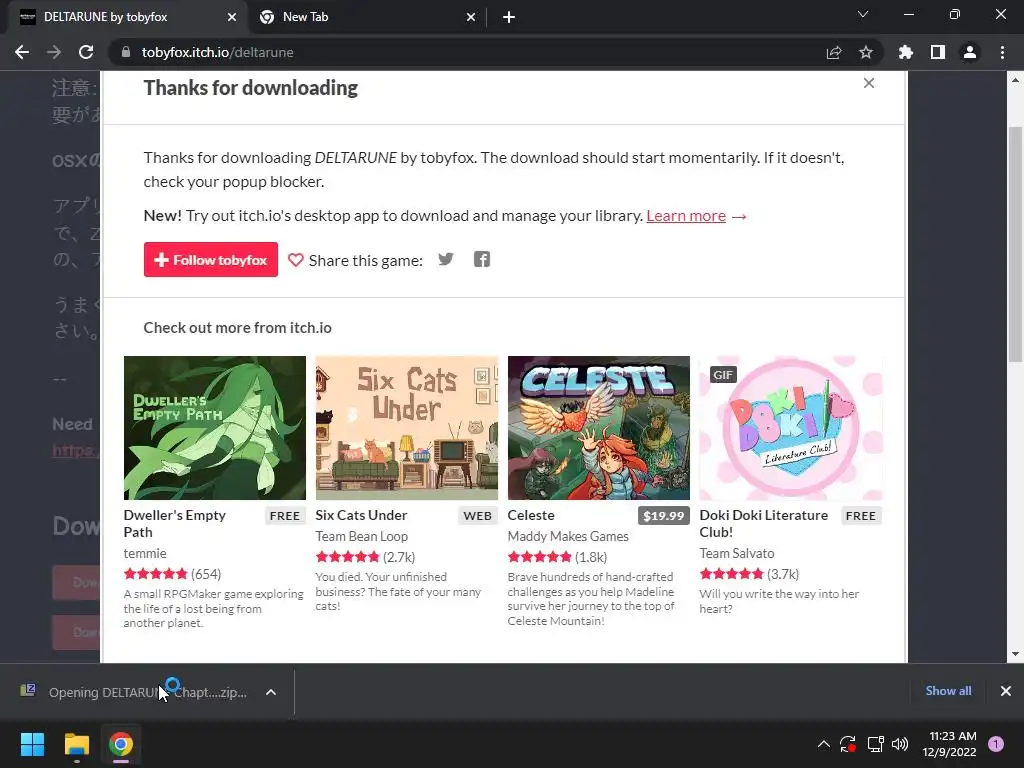Image resolution: width=1024 pixels, height=768 pixels.
Task: Open Team Salvato developer link
Action: (x=737, y=553)
